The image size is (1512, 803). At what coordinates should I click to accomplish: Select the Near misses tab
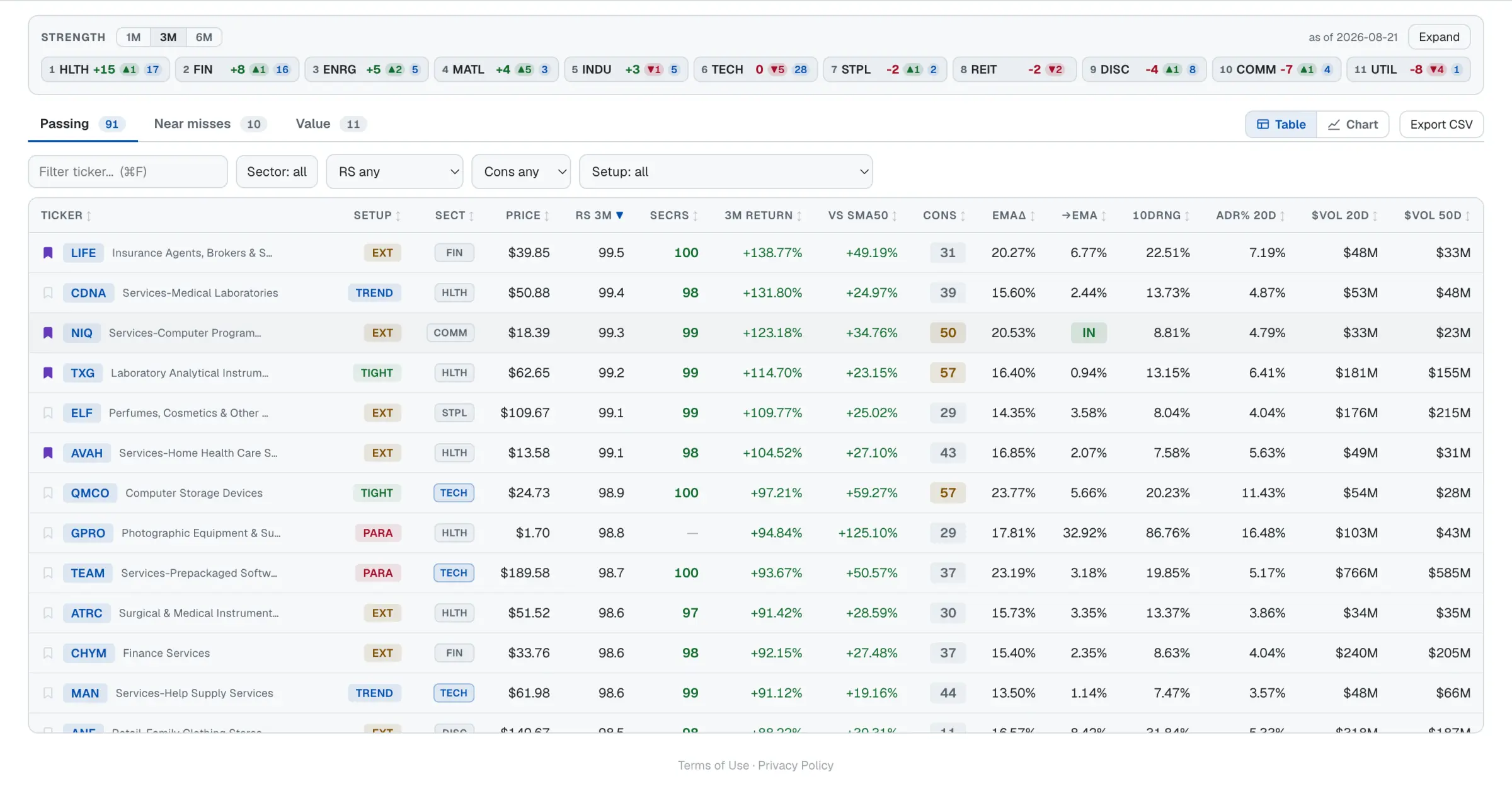click(x=210, y=124)
